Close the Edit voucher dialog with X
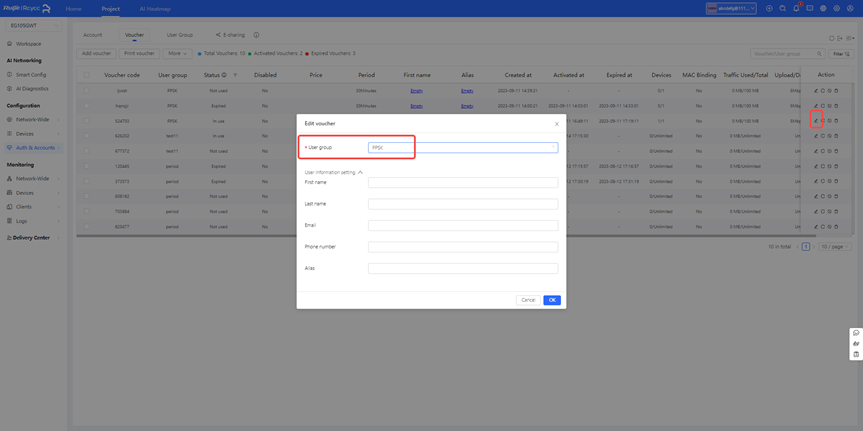The image size is (863, 431). pos(557,124)
